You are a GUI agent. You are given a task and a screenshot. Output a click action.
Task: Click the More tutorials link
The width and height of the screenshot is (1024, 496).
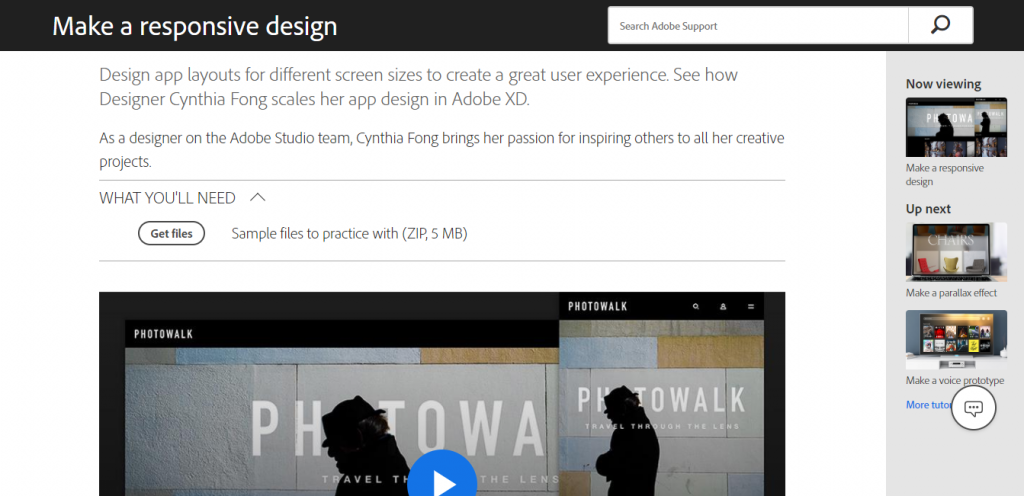pos(929,405)
